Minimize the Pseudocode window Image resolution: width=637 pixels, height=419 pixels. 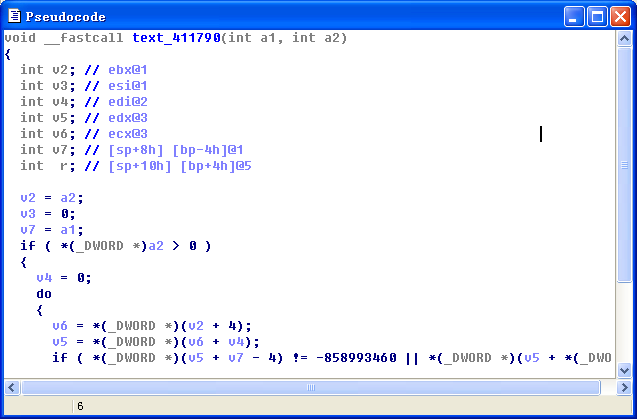pos(574,17)
